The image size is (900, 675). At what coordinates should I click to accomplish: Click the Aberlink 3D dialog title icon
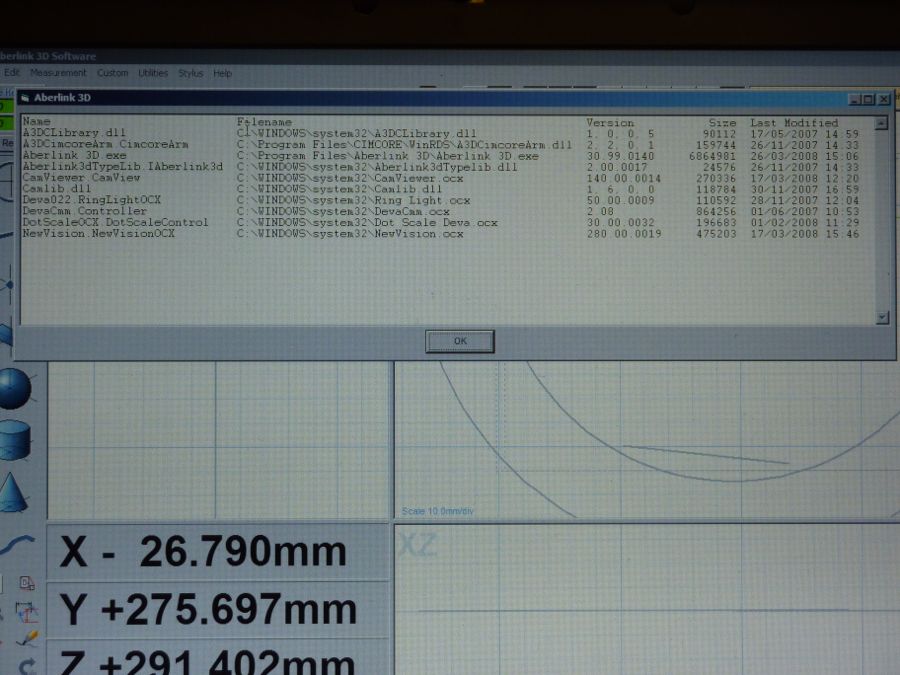(x=25, y=98)
